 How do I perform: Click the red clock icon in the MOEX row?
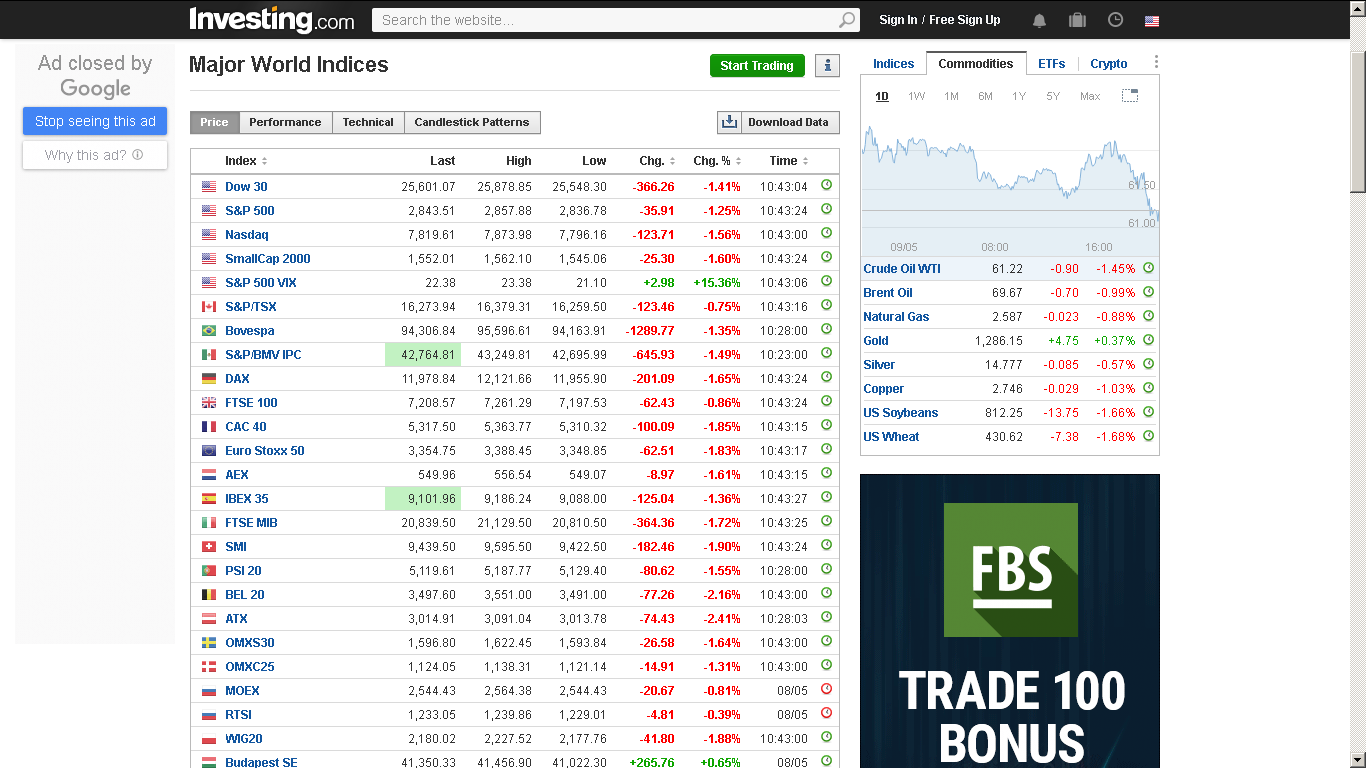(x=826, y=689)
